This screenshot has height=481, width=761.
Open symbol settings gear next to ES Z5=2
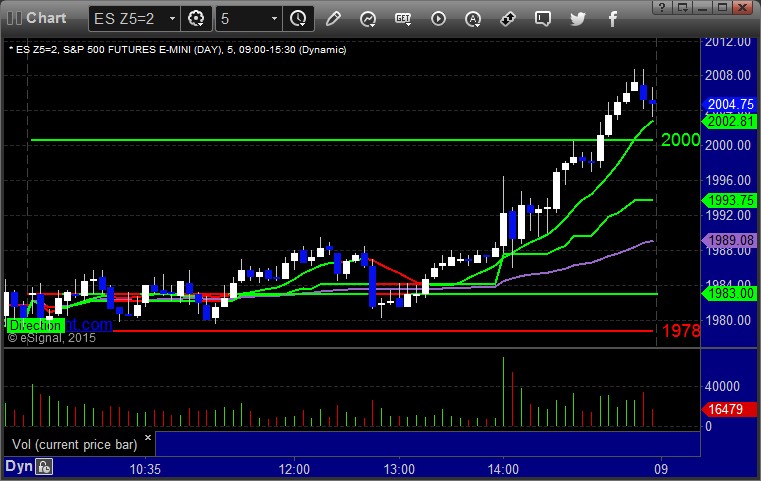(197, 18)
